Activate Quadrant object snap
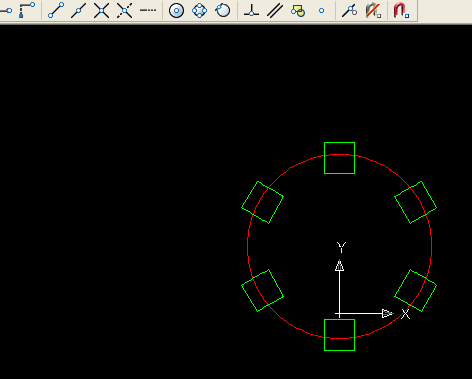Screen dimensions: 472x379 tap(200, 10)
